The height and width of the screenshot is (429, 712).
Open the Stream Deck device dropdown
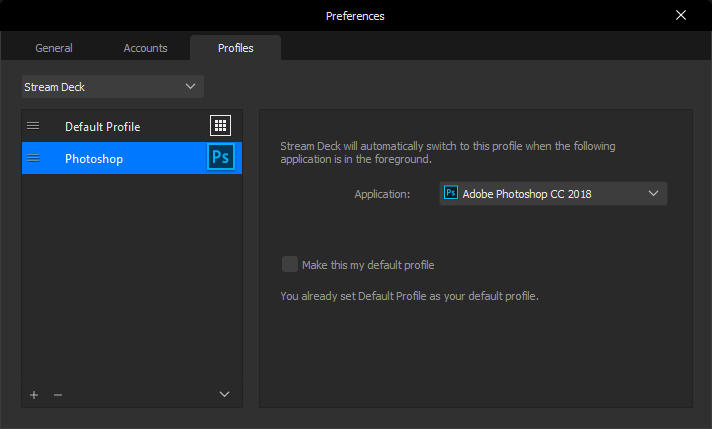[x=112, y=87]
